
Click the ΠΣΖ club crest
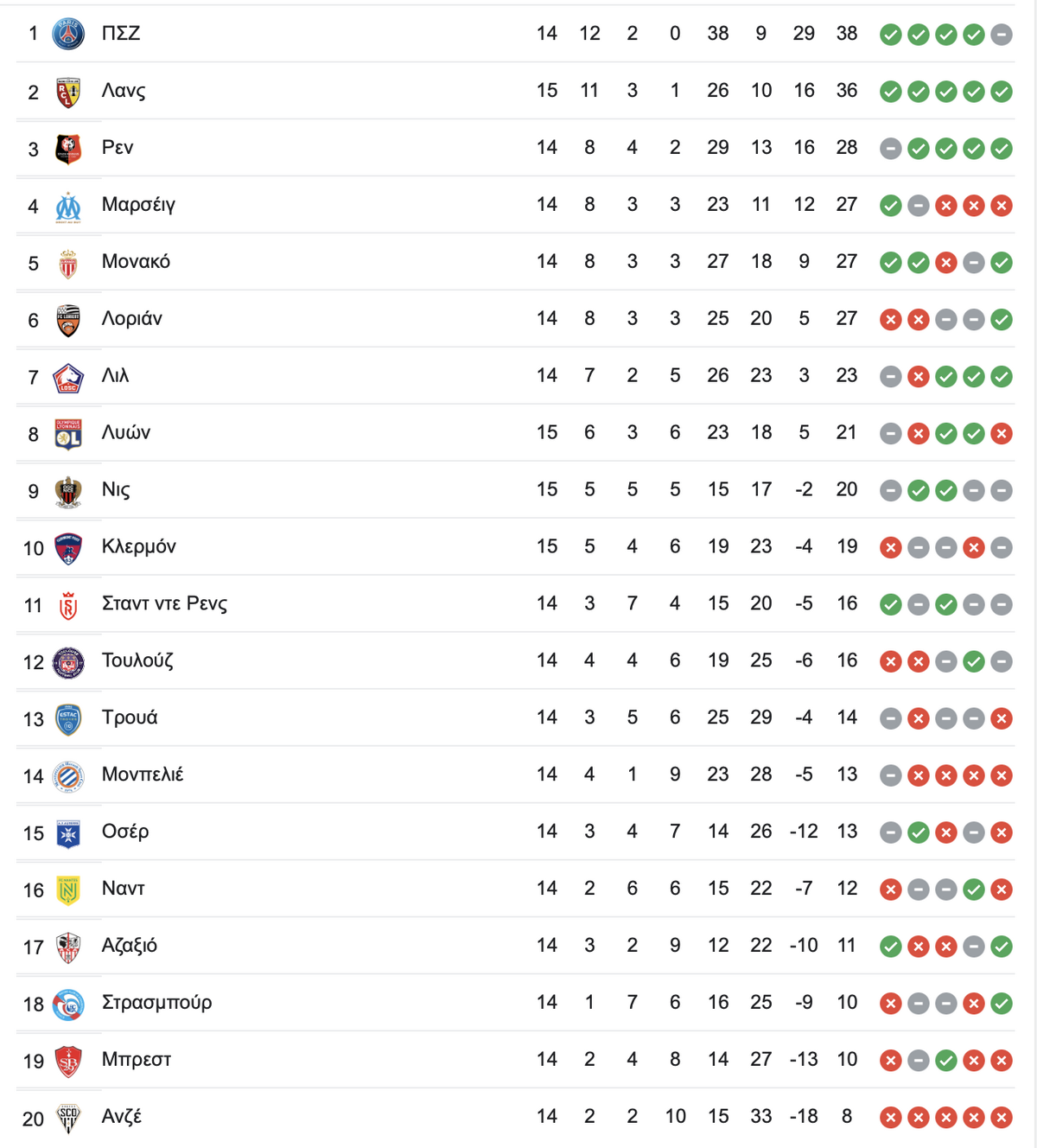68,34
